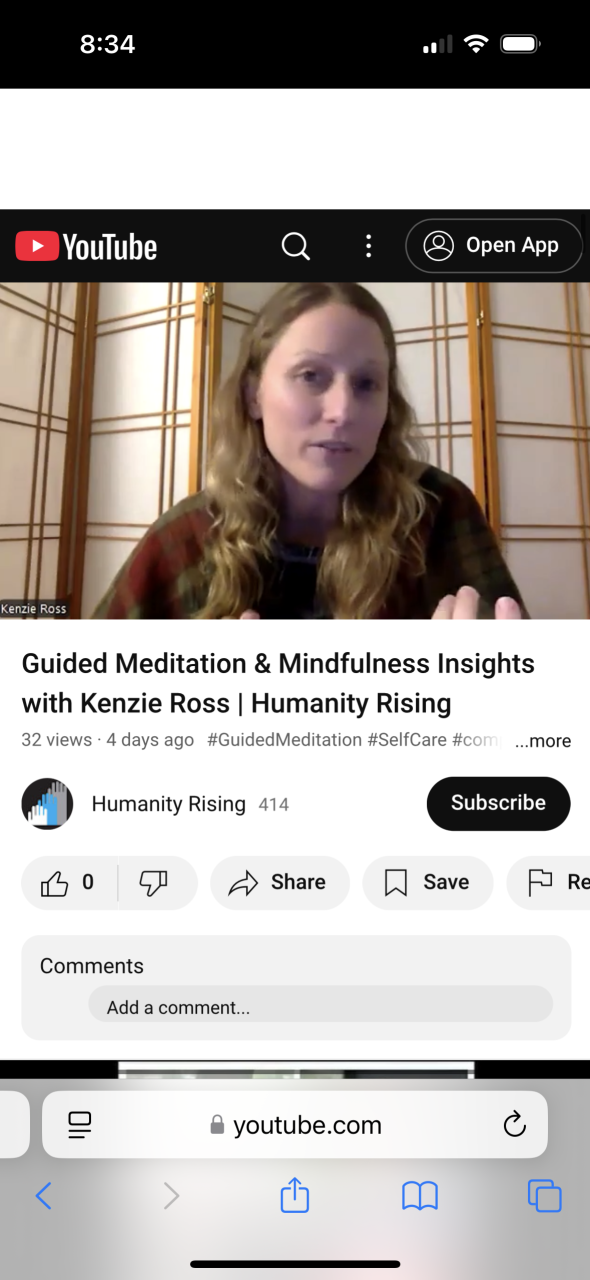
Task: Open Safari bookmarks
Action: click(420, 1195)
